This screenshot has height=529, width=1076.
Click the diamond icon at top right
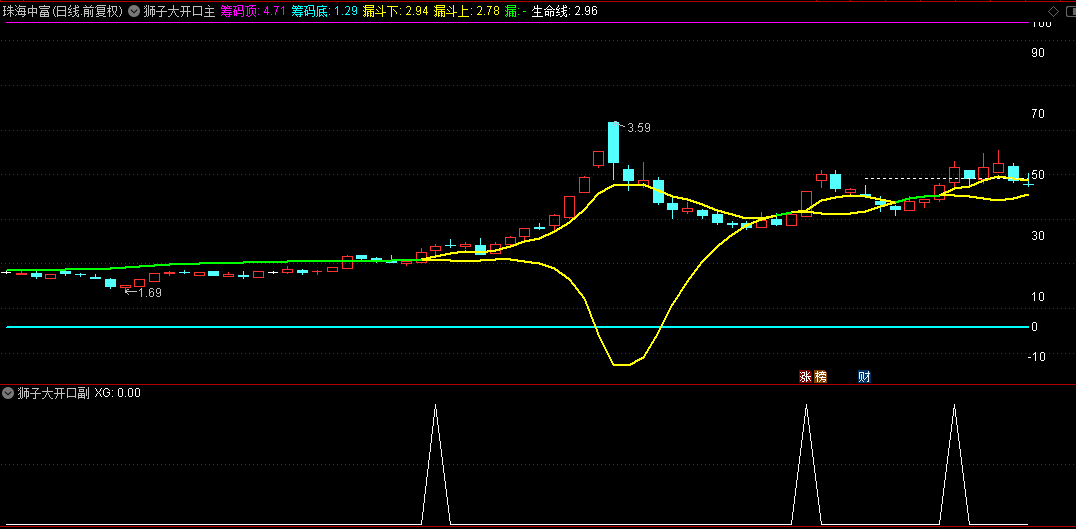click(1053, 11)
